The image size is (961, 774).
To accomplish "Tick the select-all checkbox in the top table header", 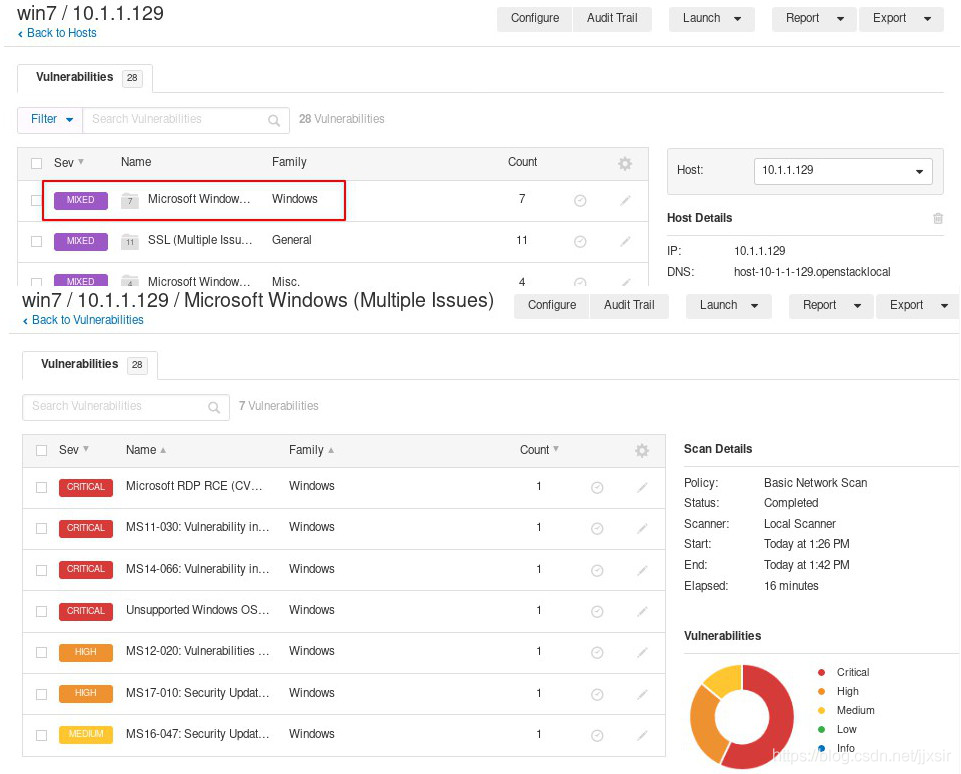I will pyautogui.click(x=37, y=163).
